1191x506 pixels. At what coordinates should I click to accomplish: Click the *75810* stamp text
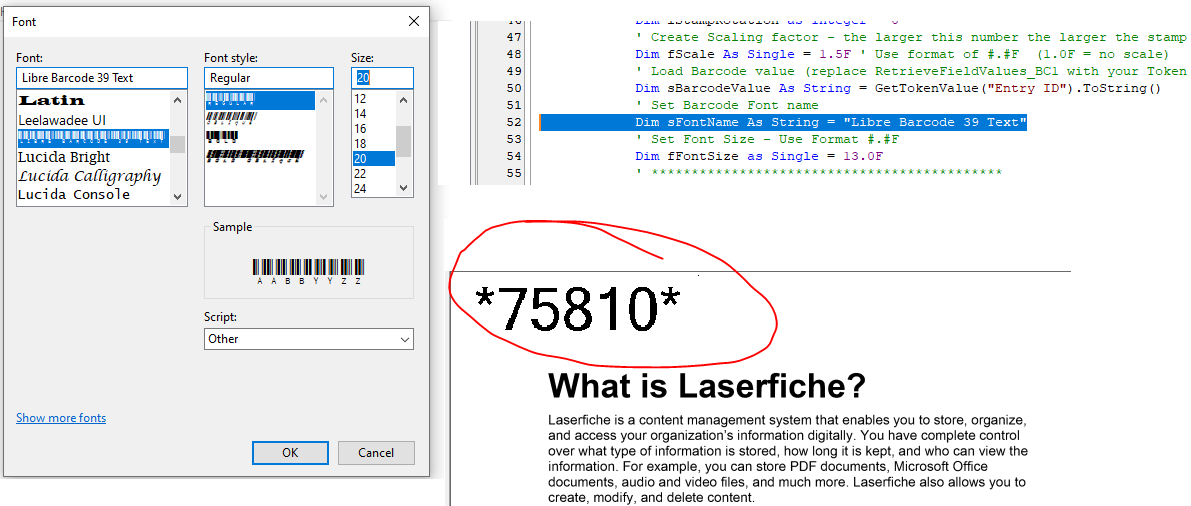[x=577, y=309]
